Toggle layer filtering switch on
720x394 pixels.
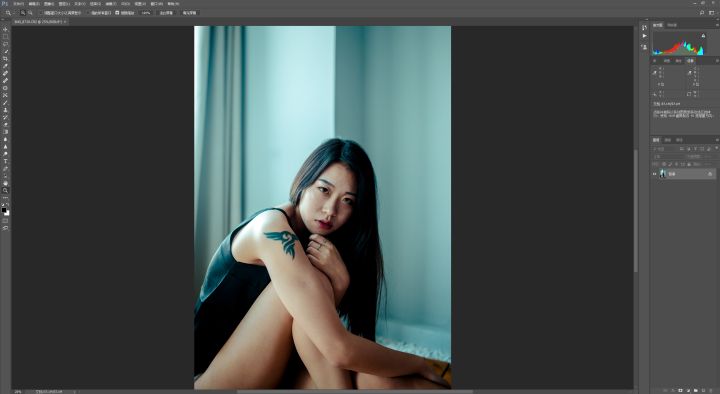tap(716, 148)
